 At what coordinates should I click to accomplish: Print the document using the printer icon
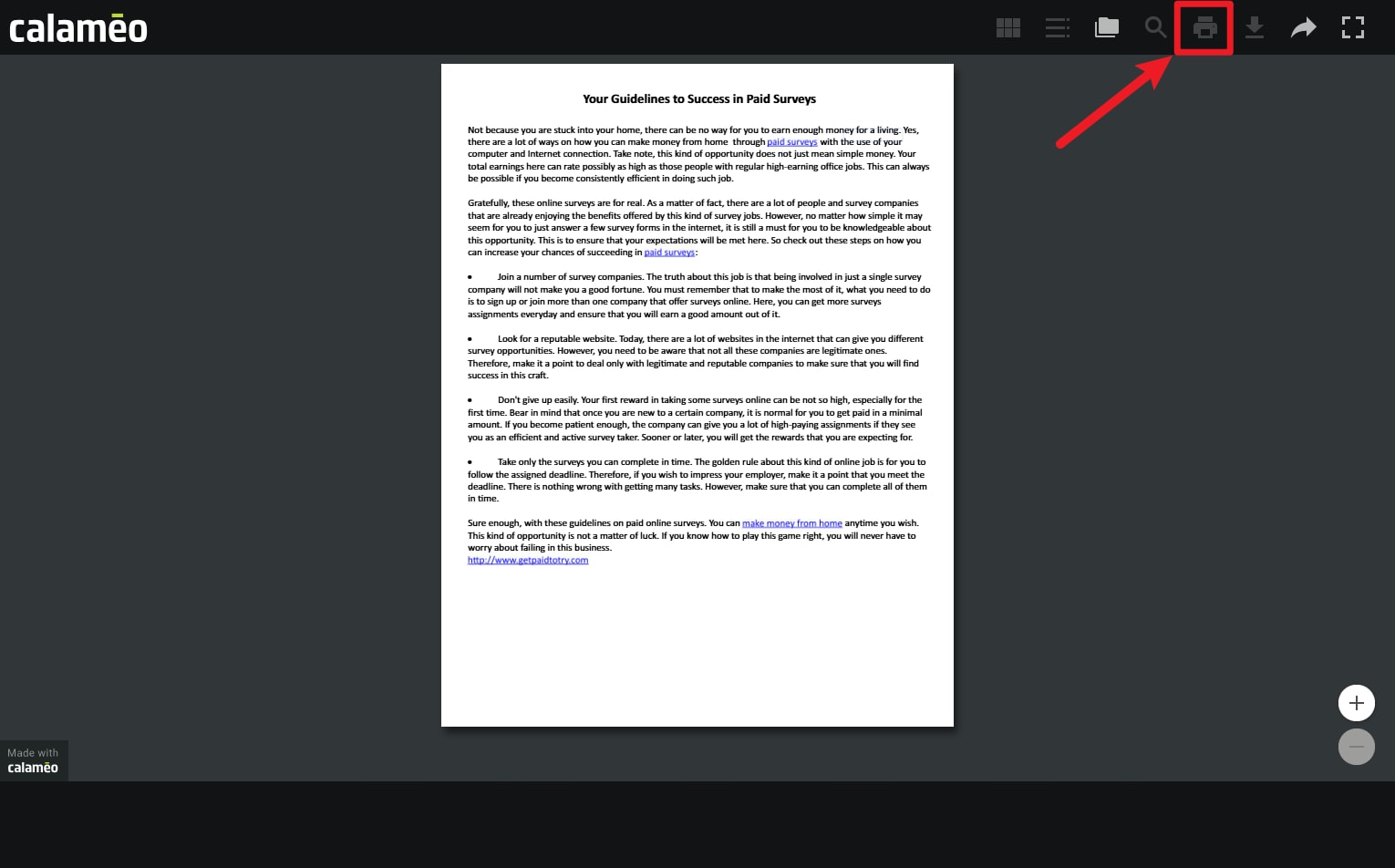(1204, 28)
